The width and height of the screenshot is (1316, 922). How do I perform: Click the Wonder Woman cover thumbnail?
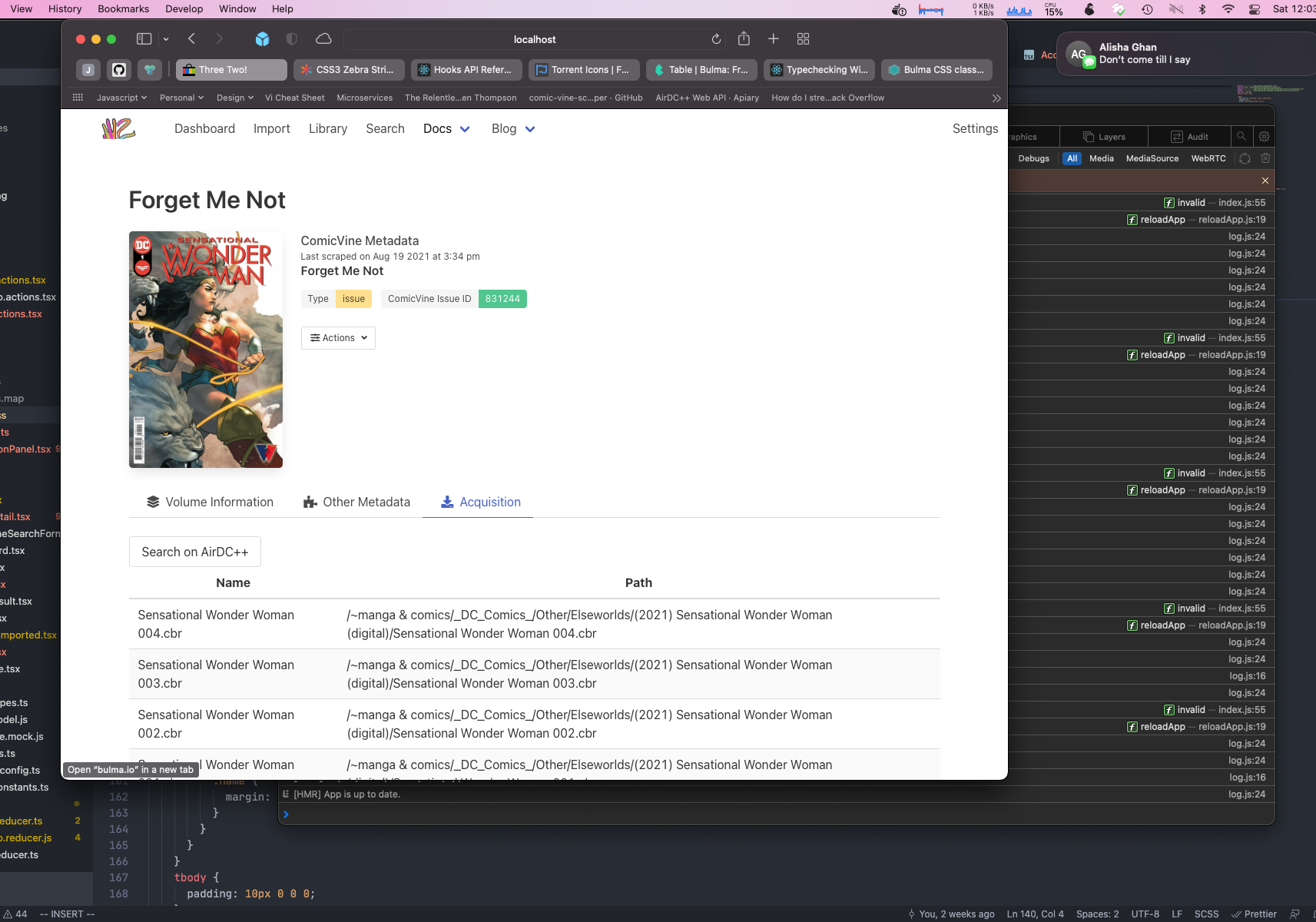click(x=206, y=350)
